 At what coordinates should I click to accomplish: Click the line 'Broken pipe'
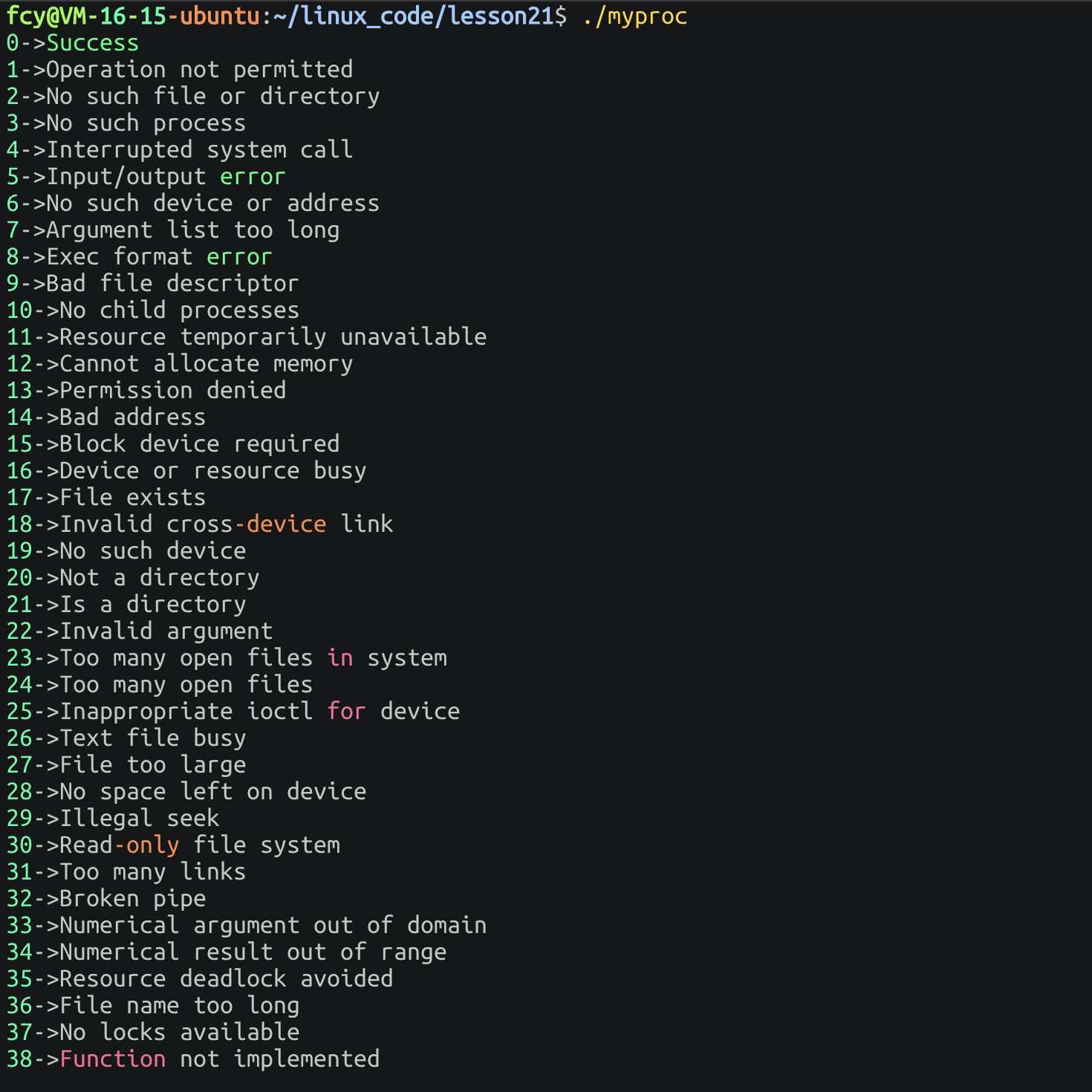(133, 899)
